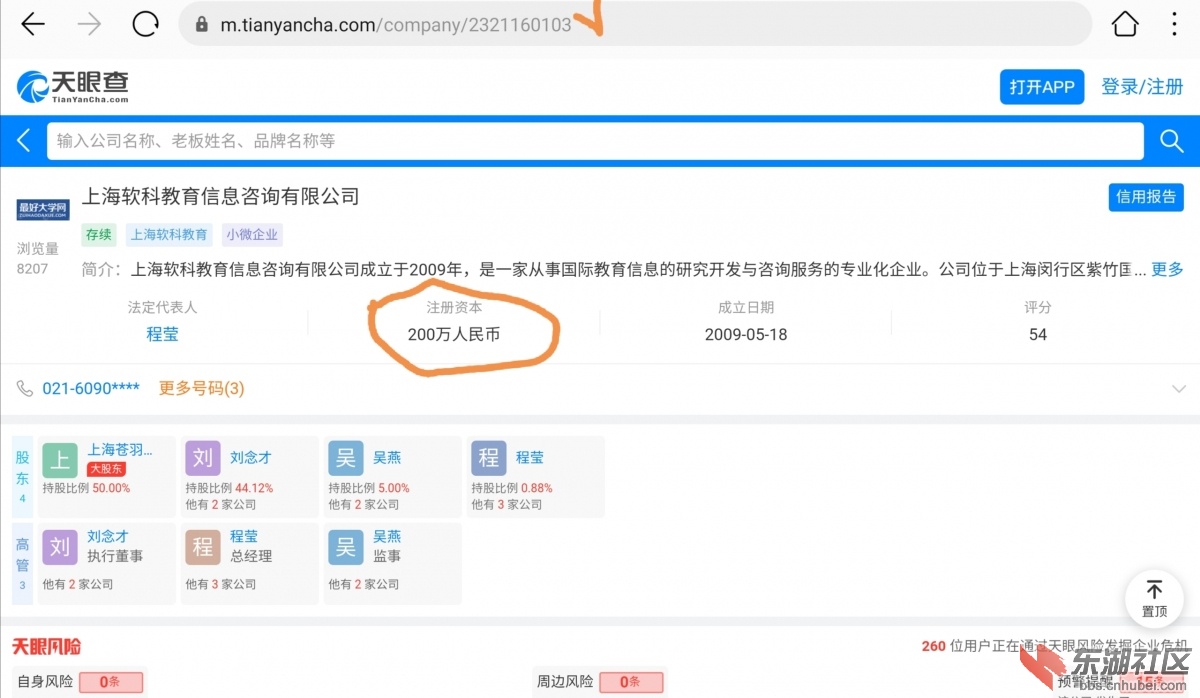Go back with the browser back arrow
This screenshot has width=1200, height=698.
pos(33,24)
